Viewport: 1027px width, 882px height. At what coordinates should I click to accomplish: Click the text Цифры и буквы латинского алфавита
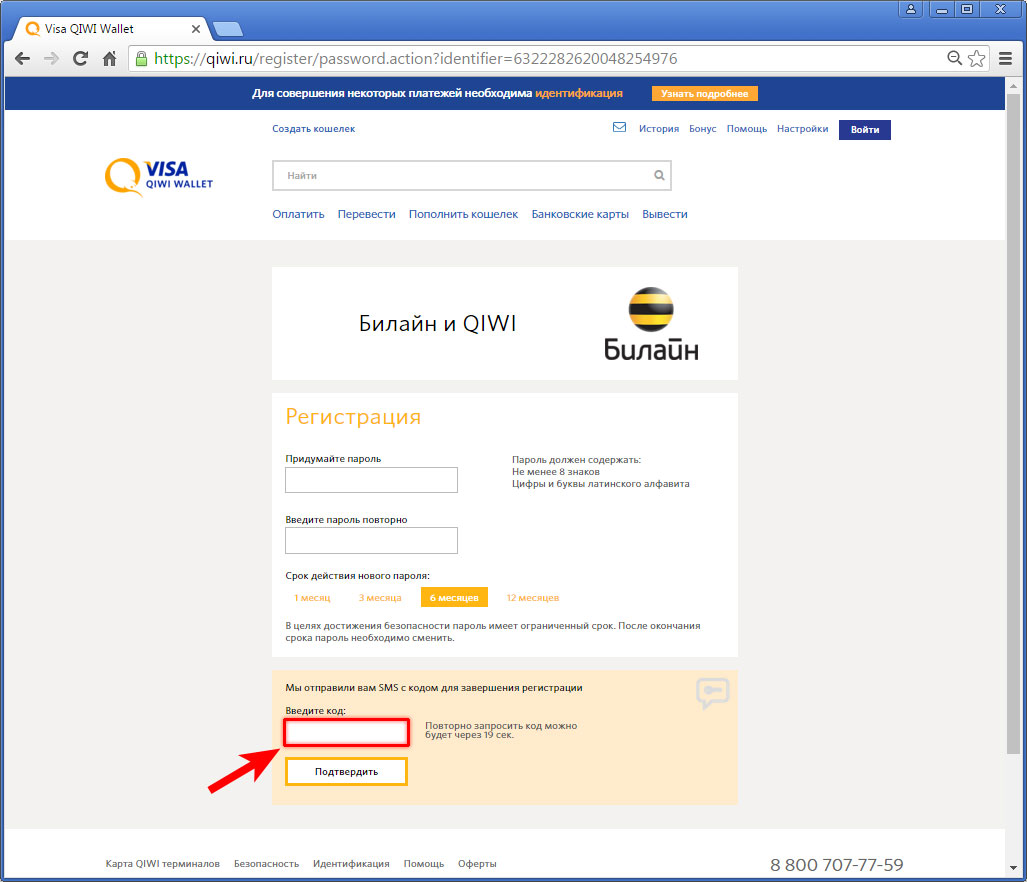[x=601, y=484]
